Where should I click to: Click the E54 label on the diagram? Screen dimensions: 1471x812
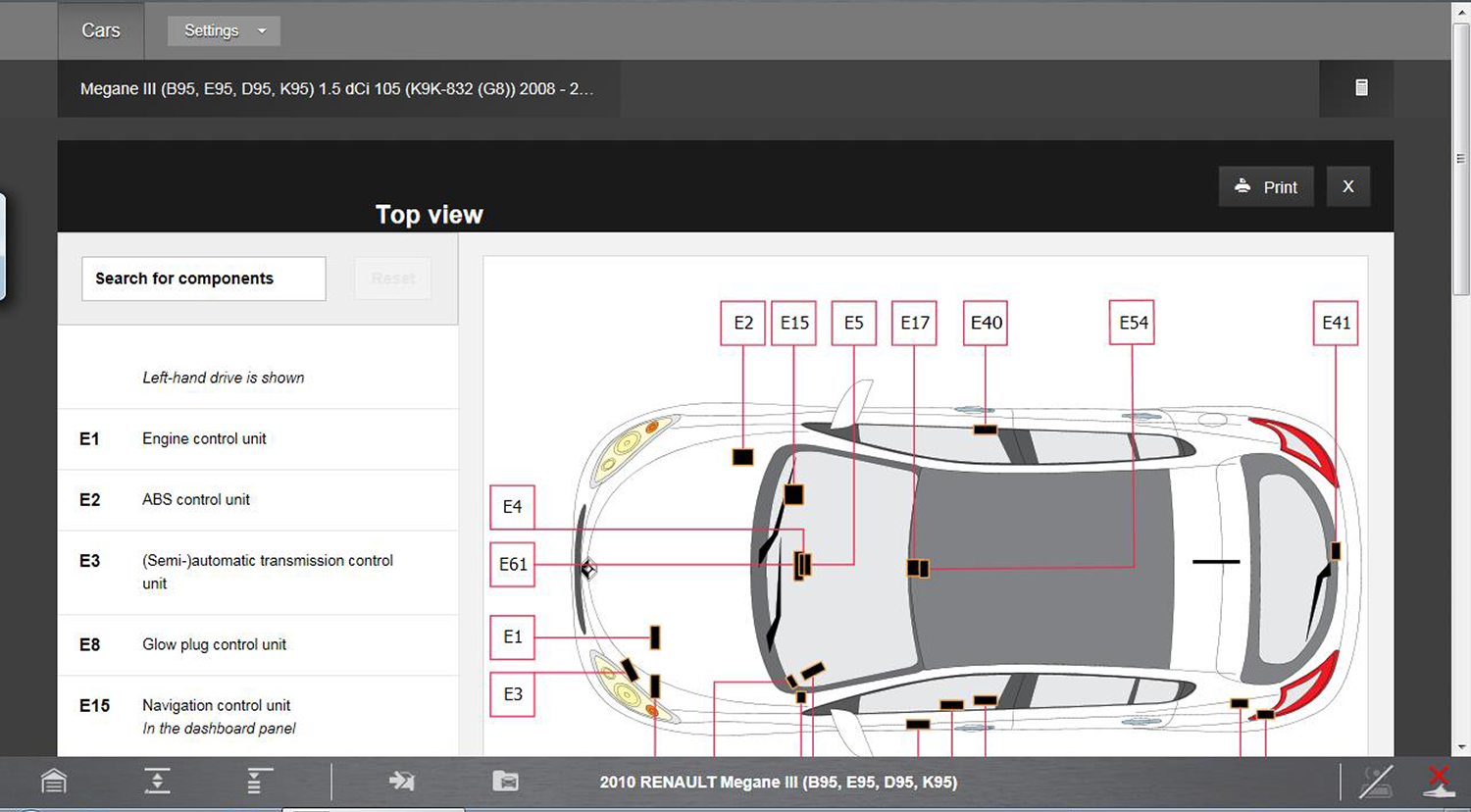[1132, 323]
